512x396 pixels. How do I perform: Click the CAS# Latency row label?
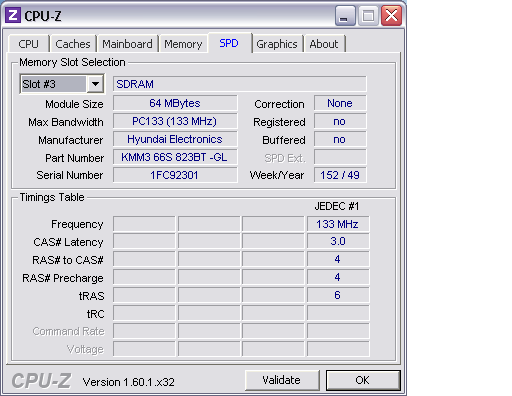[x=68, y=242]
